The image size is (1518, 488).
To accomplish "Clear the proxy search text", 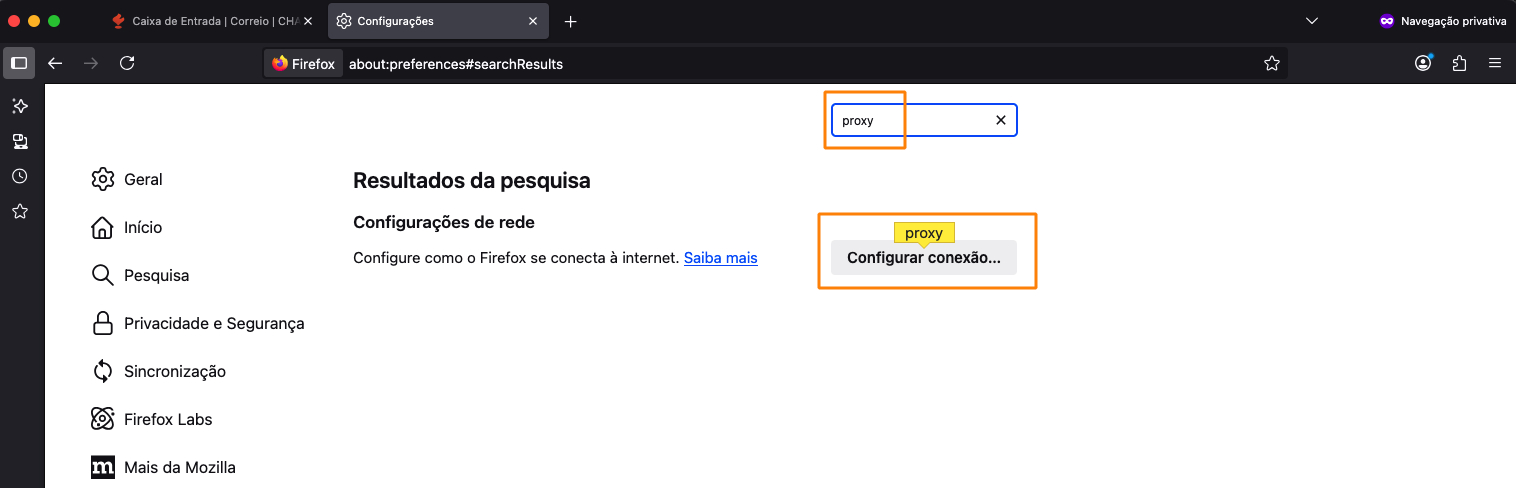I will point(1000,120).
